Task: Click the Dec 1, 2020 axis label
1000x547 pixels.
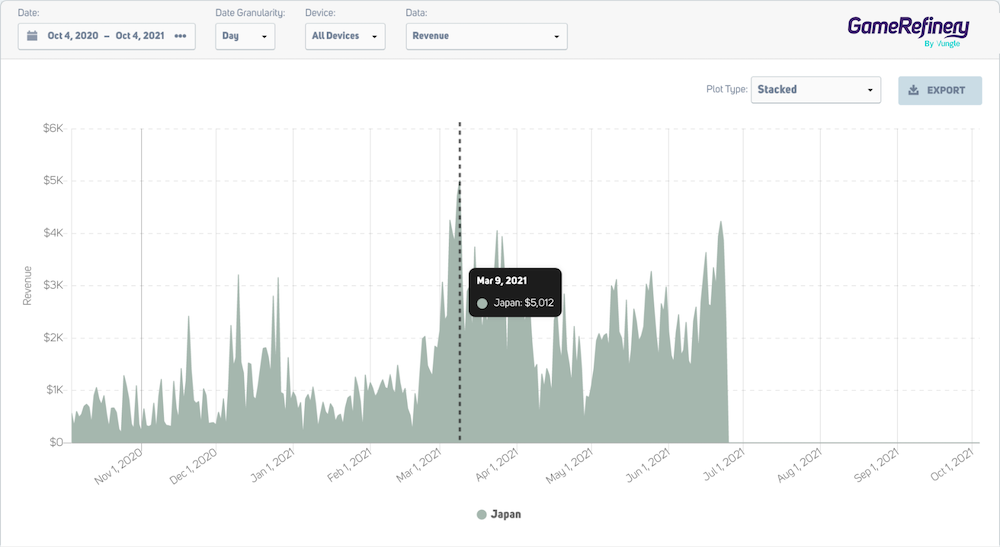Action: coord(193,465)
